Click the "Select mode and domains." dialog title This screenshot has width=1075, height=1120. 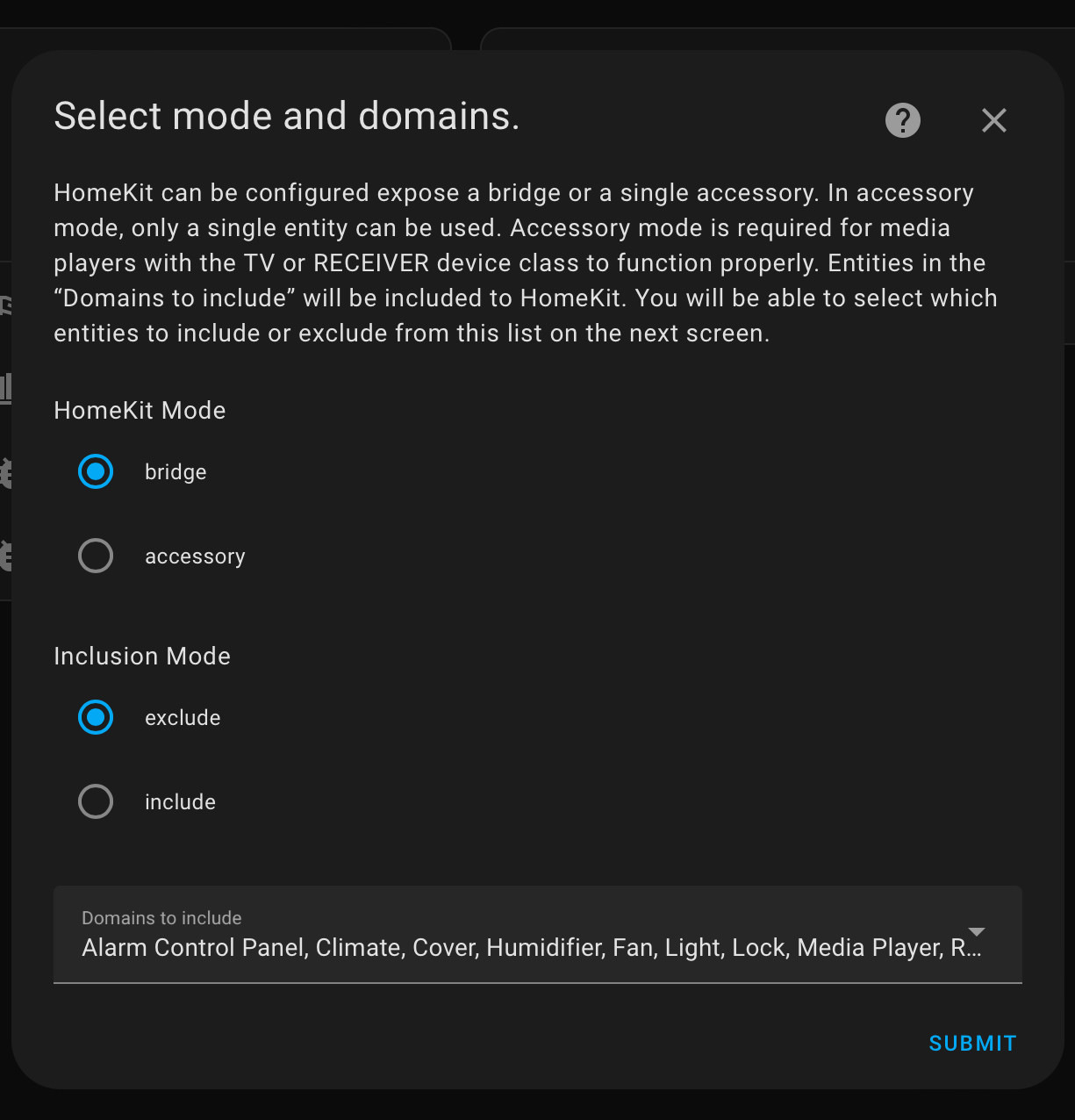coord(287,116)
